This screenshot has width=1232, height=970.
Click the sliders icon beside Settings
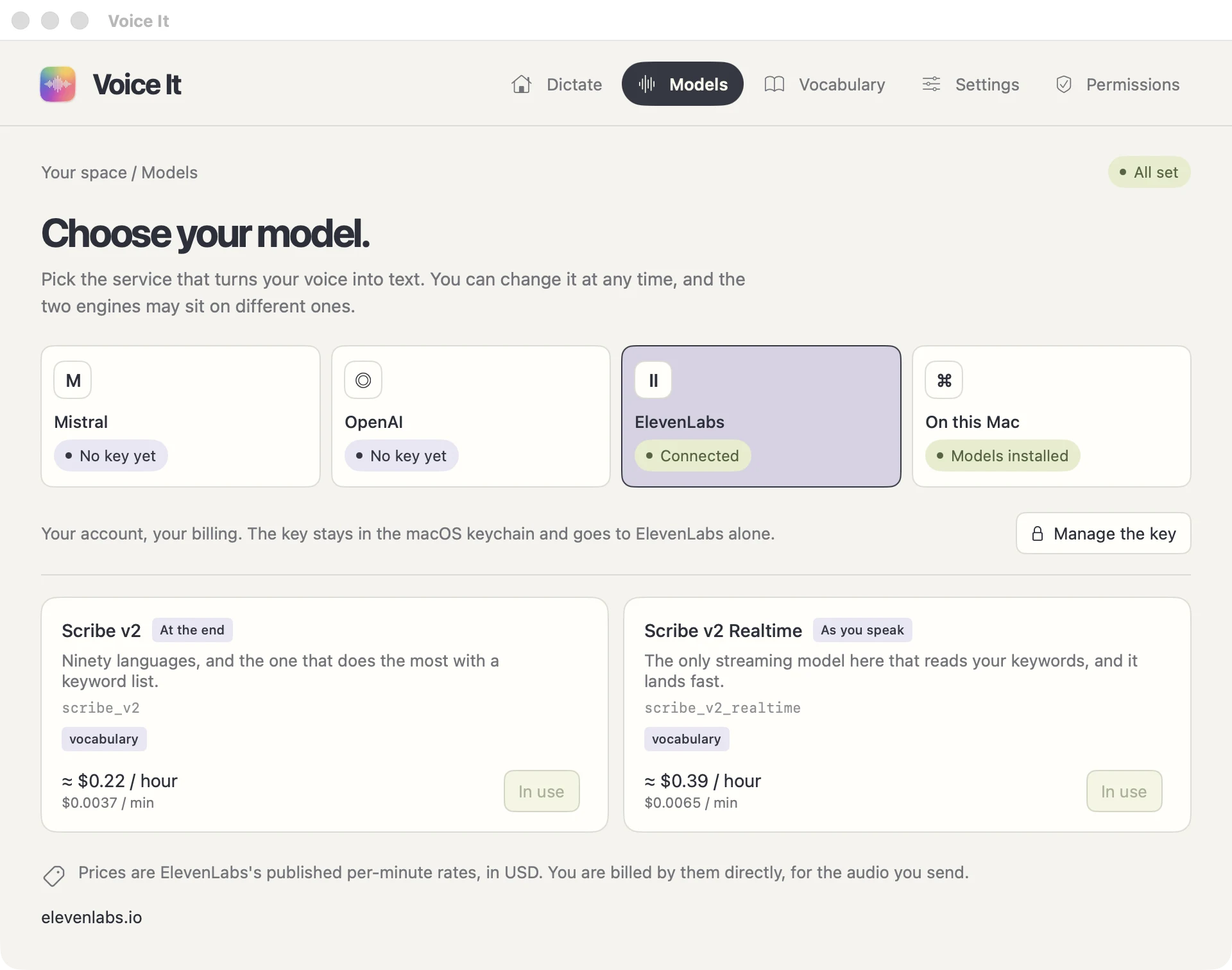click(x=931, y=84)
